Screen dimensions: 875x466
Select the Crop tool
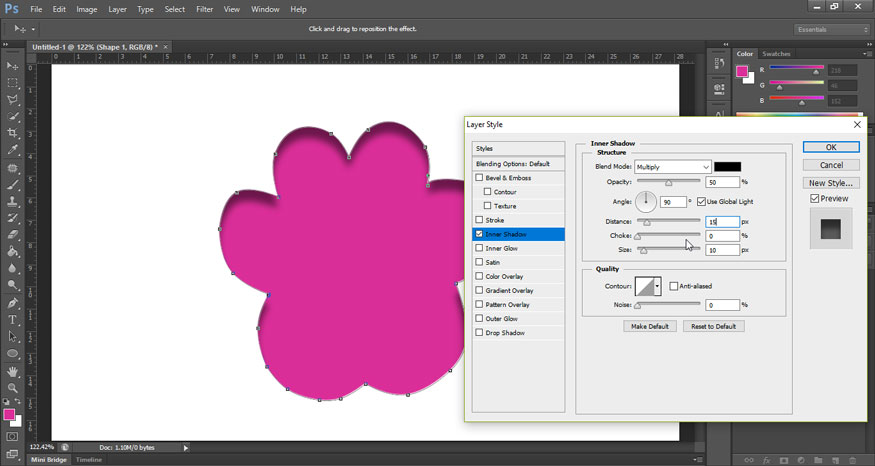click(13, 133)
